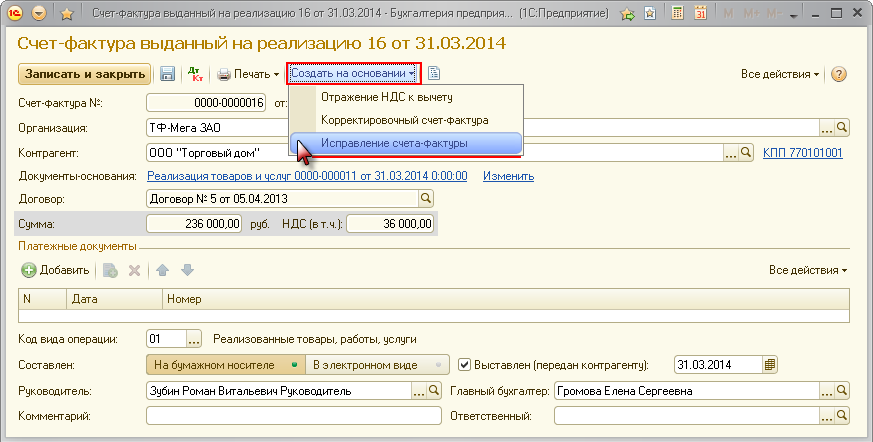Viewport: 873px width, 442px height.
Task: Move row up with the up arrow icon
Action: (x=163, y=271)
